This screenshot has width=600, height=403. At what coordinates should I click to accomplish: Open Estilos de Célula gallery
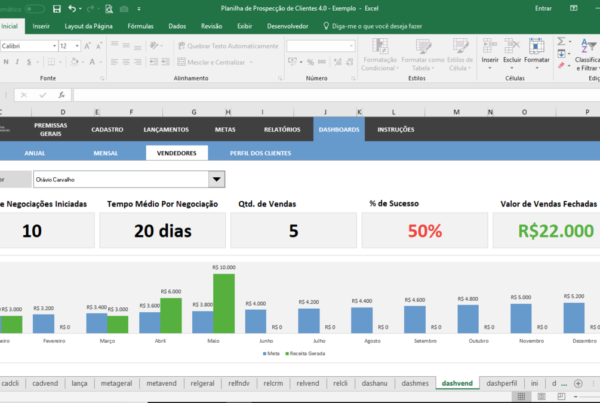[460, 54]
